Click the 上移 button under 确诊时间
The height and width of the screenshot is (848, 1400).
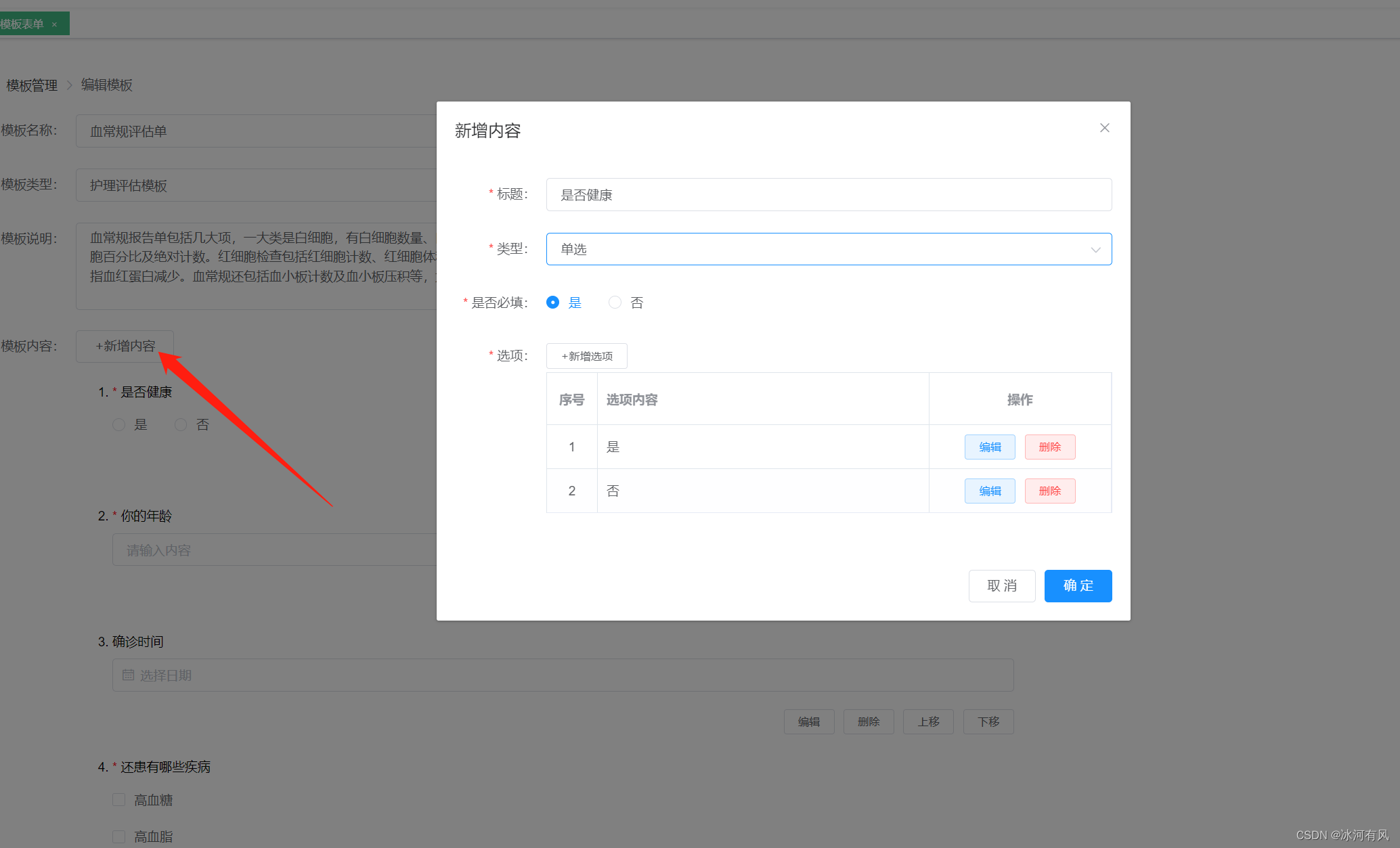(x=927, y=721)
